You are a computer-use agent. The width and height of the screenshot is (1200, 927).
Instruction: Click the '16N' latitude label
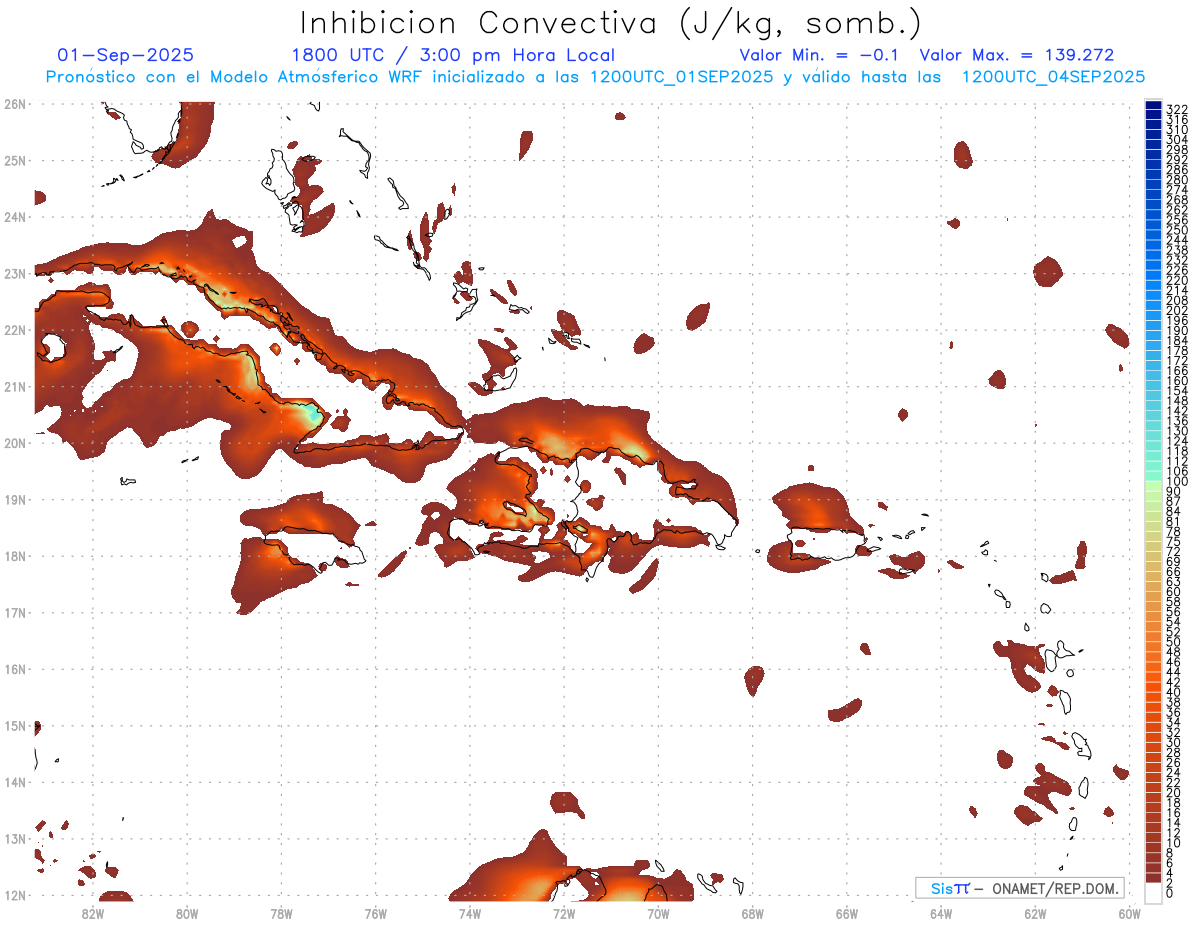pos(14,669)
